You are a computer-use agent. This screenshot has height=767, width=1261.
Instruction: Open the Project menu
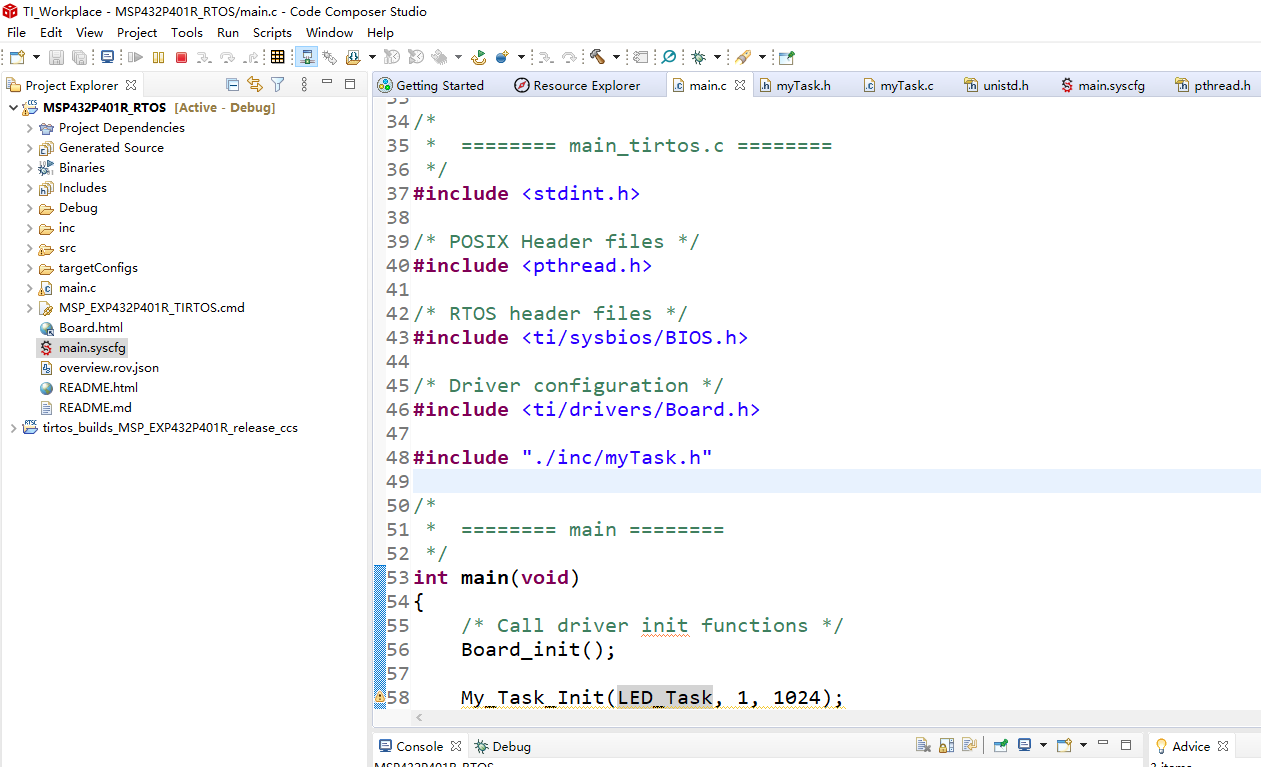pyautogui.click(x=137, y=32)
